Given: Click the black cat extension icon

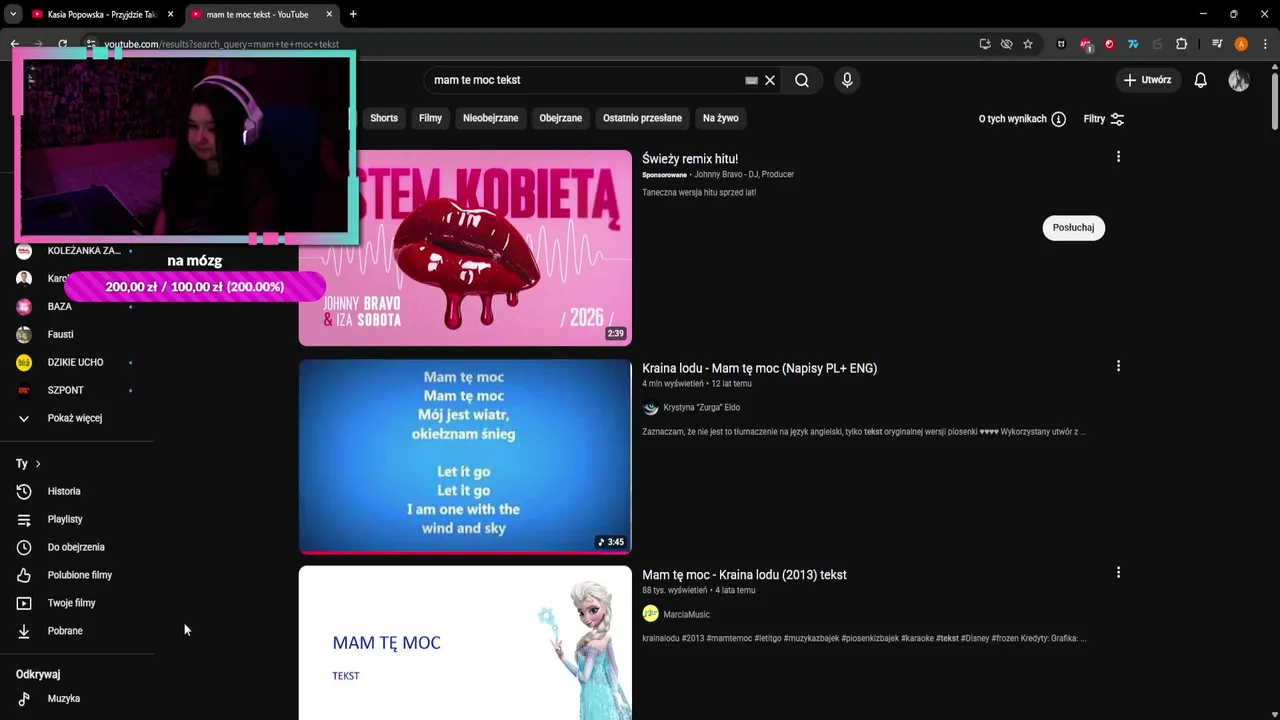Looking at the screenshot, I should click(1061, 44).
